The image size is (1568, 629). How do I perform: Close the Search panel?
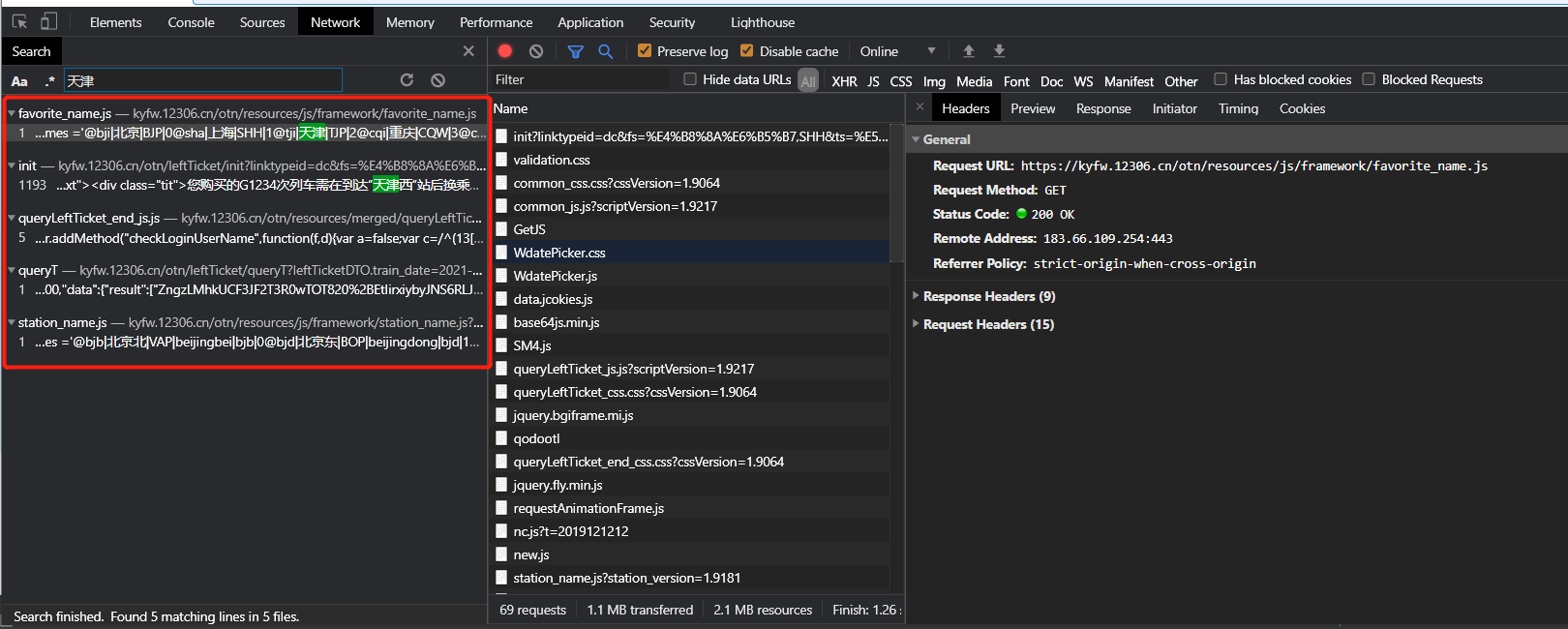468,51
